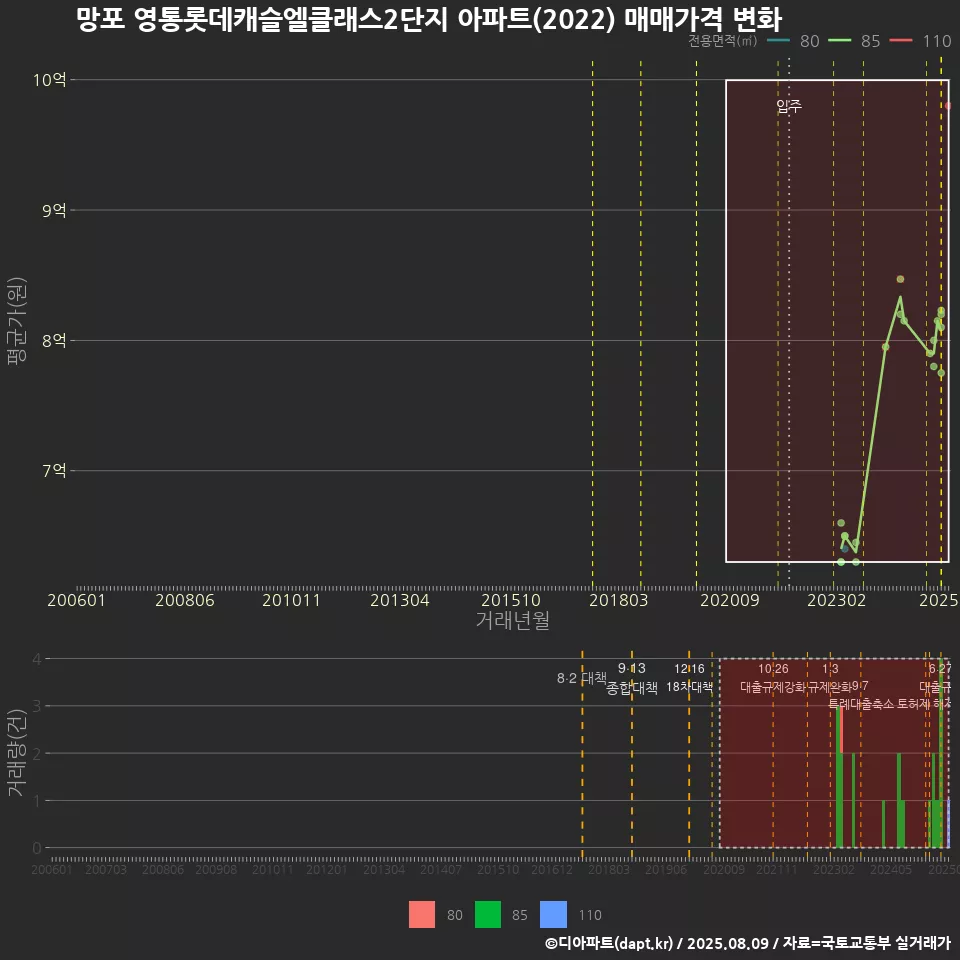This screenshot has width=960, height=960.
Task: Click the red 110 line key in price legend
Action: [901, 41]
